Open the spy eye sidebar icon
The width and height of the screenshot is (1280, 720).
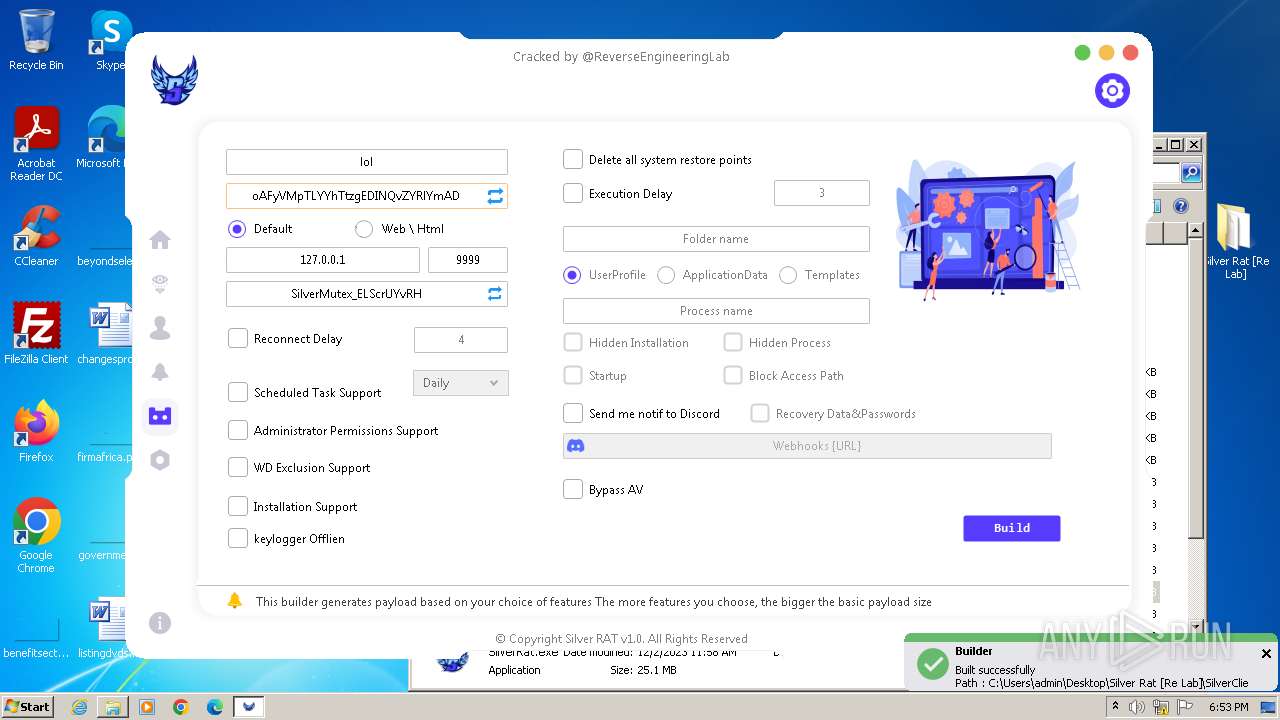point(160,284)
